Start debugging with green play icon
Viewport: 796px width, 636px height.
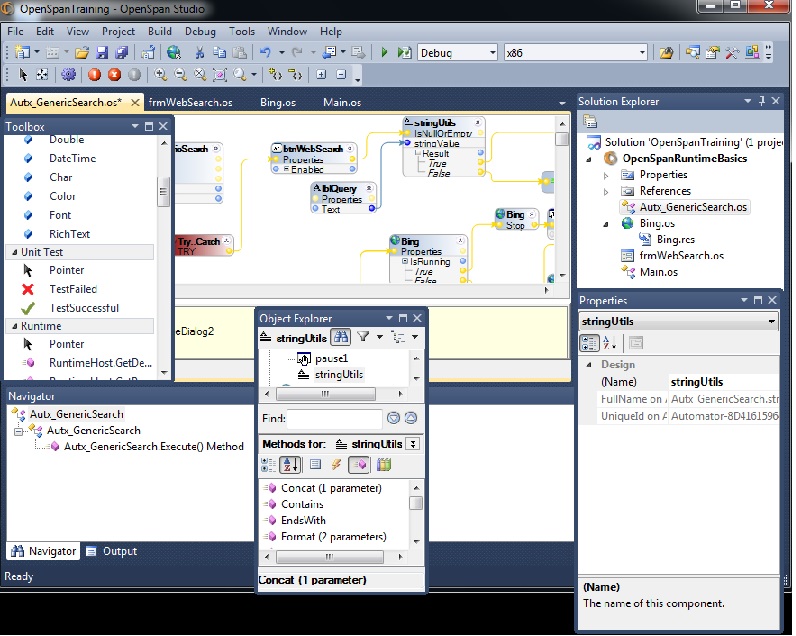coord(384,52)
